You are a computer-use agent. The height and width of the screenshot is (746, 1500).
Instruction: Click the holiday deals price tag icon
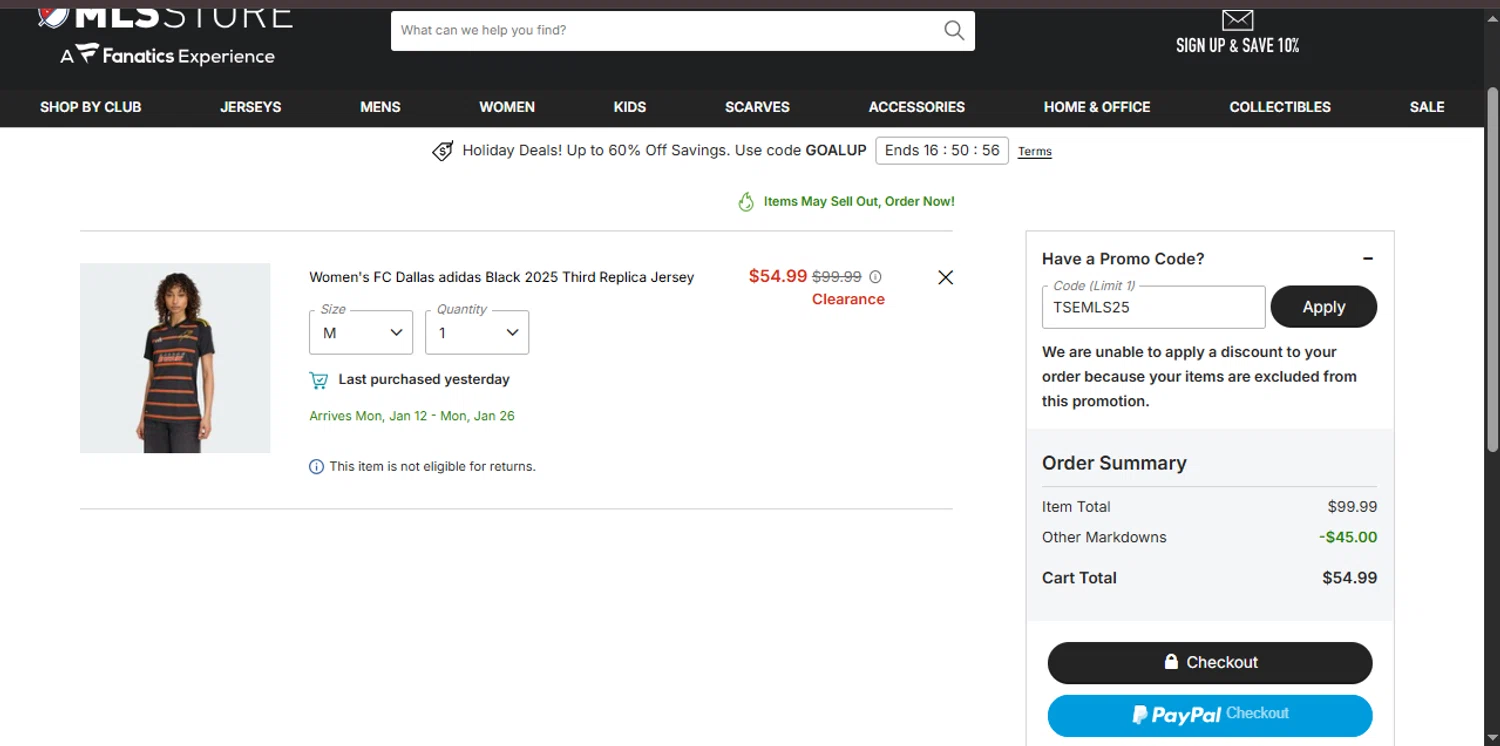tap(442, 151)
